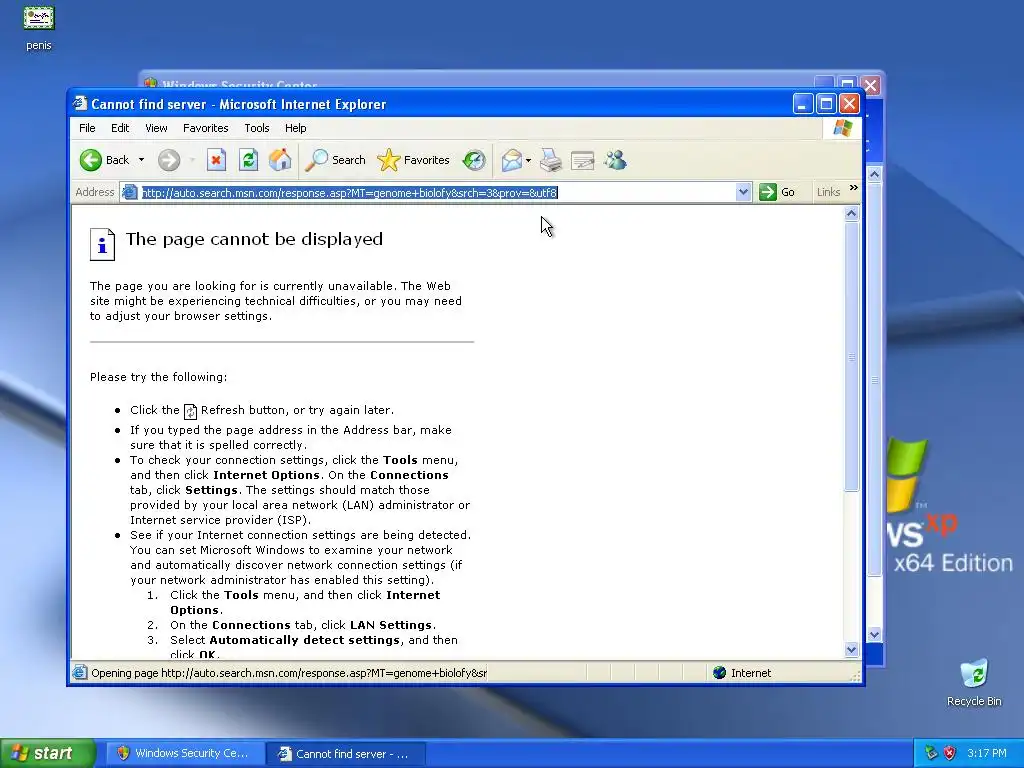This screenshot has width=1024, height=768.
Task: Switch to Windows Security Center taskbar button
Action: click(186, 753)
